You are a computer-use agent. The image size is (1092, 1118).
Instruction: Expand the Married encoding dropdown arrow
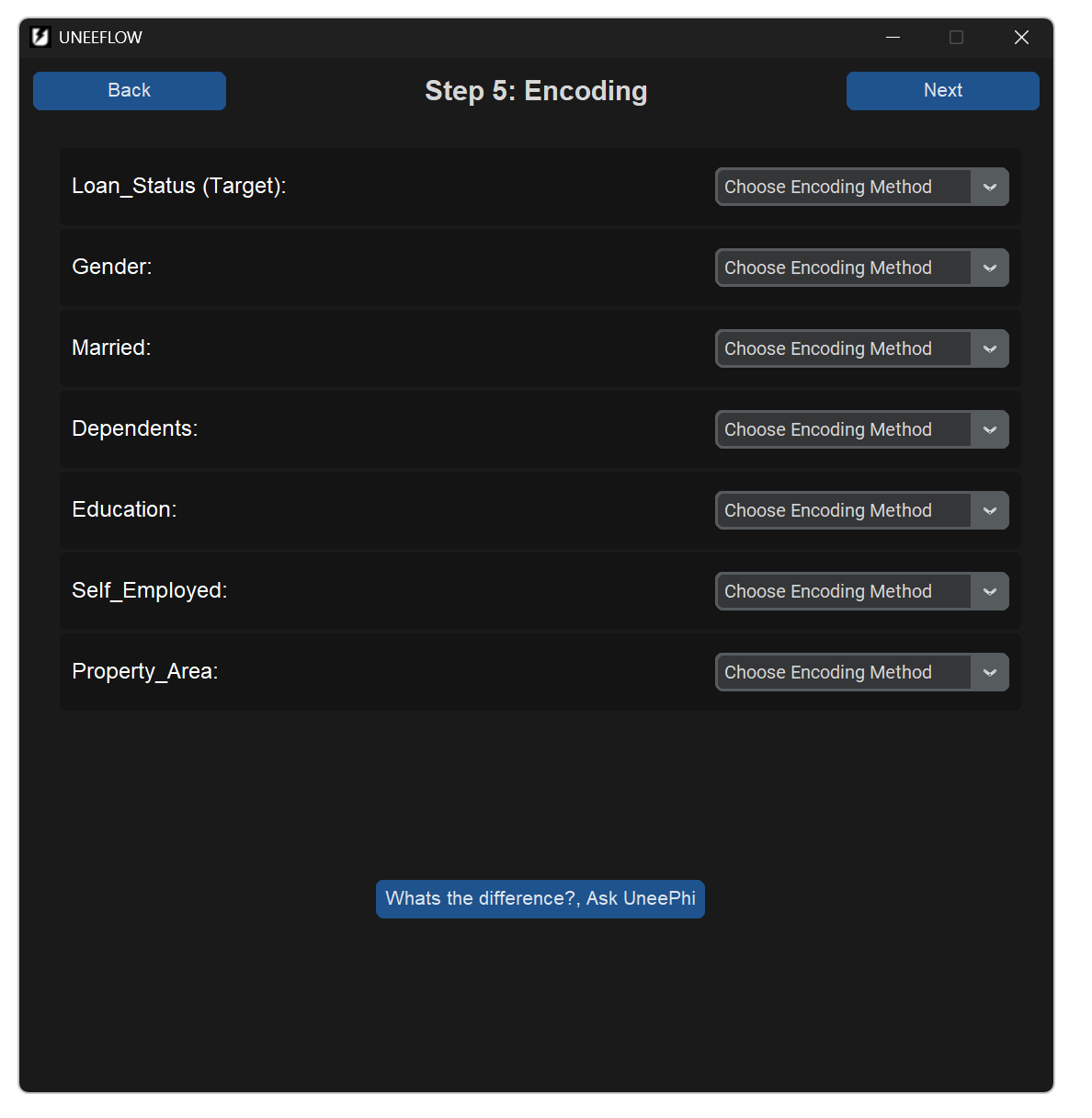pos(990,348)
